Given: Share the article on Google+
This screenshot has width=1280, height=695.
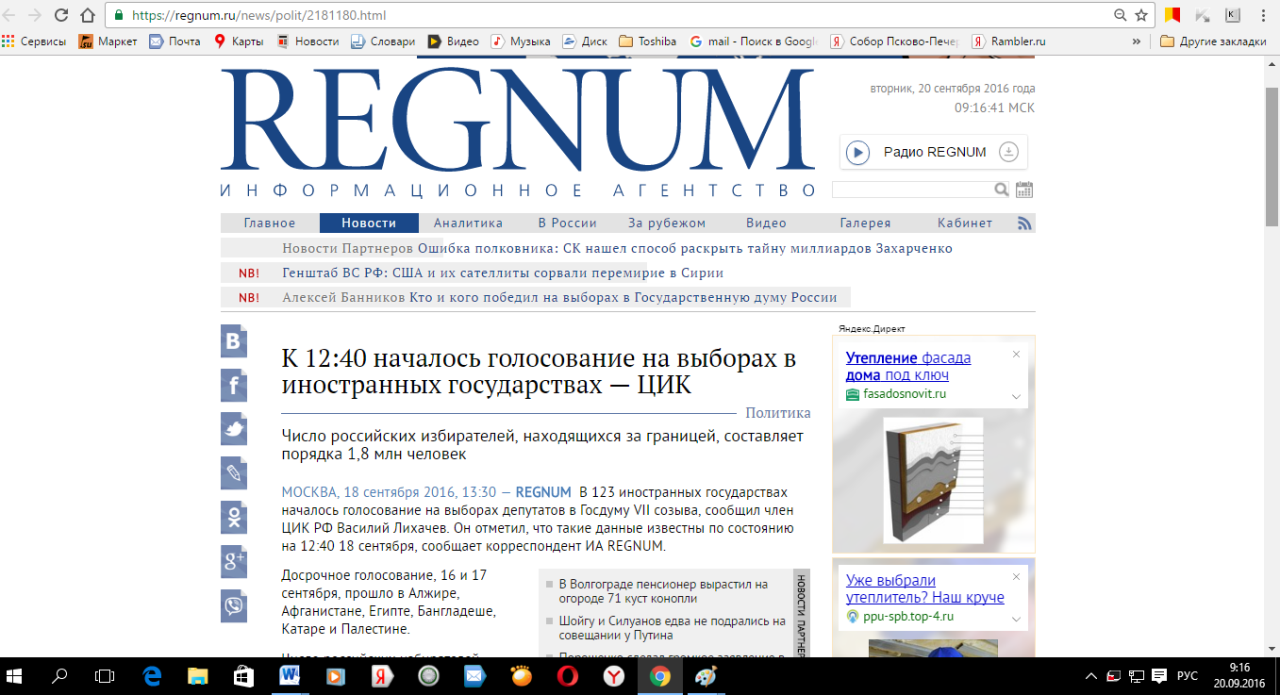Looking at the screenshot, I should tap(234, 561).
